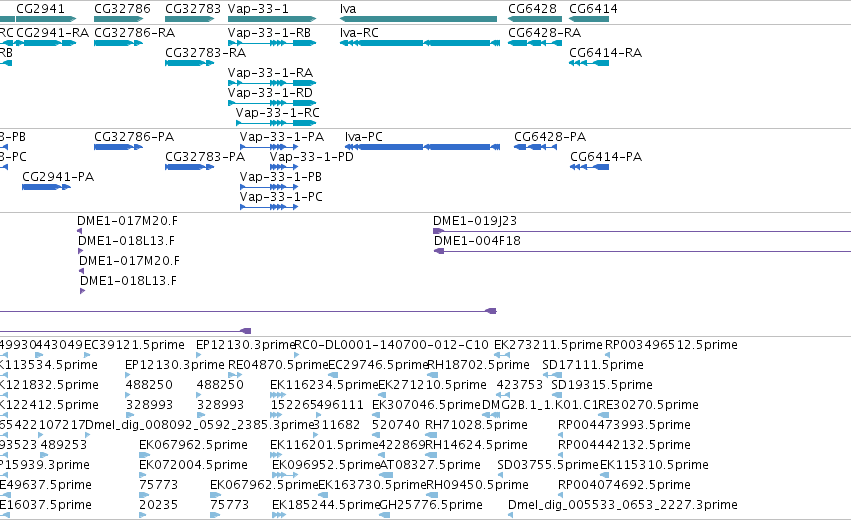Click the EK116201.5prime EST
Image resolution: width=851 pixels, height=520 pixels.
click(324, 445)
